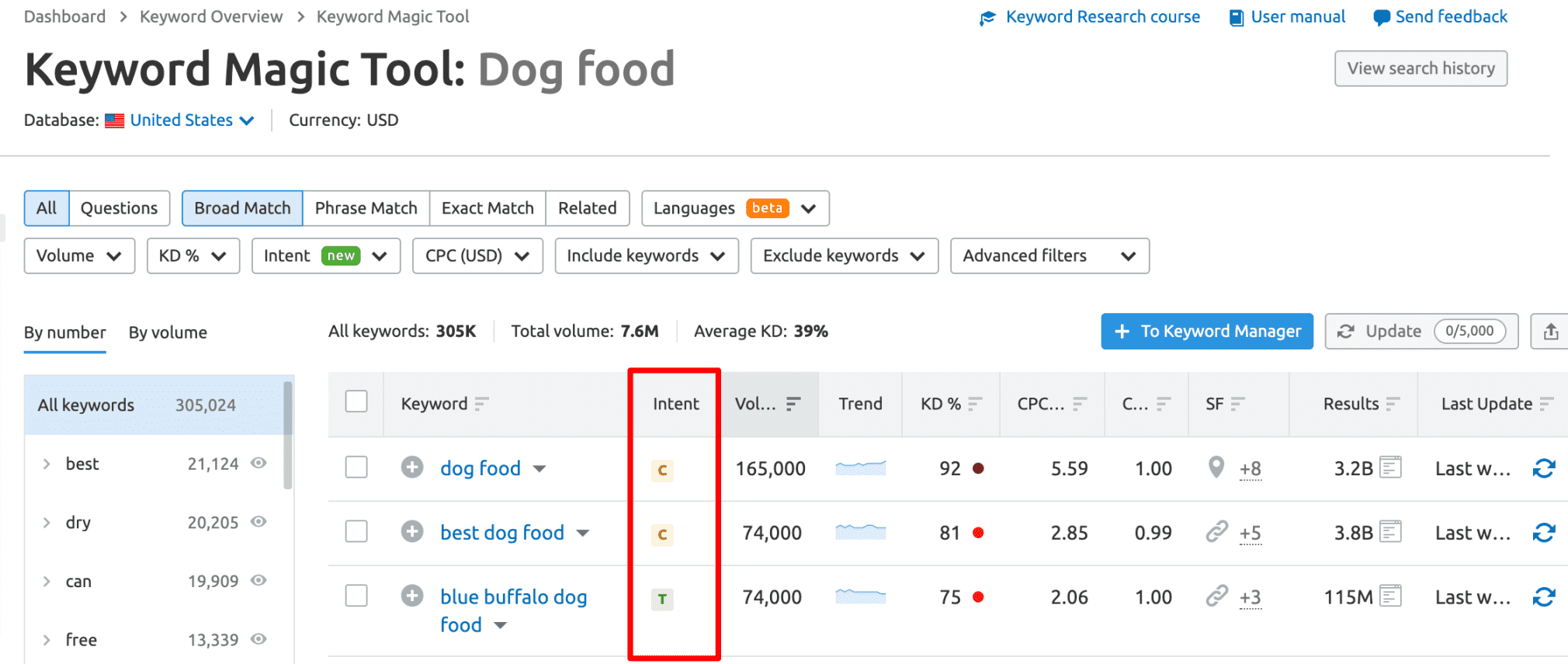
Task: Open the Advanced filters dropdown
Action: pyautogui.click(x=1049, y=256)
